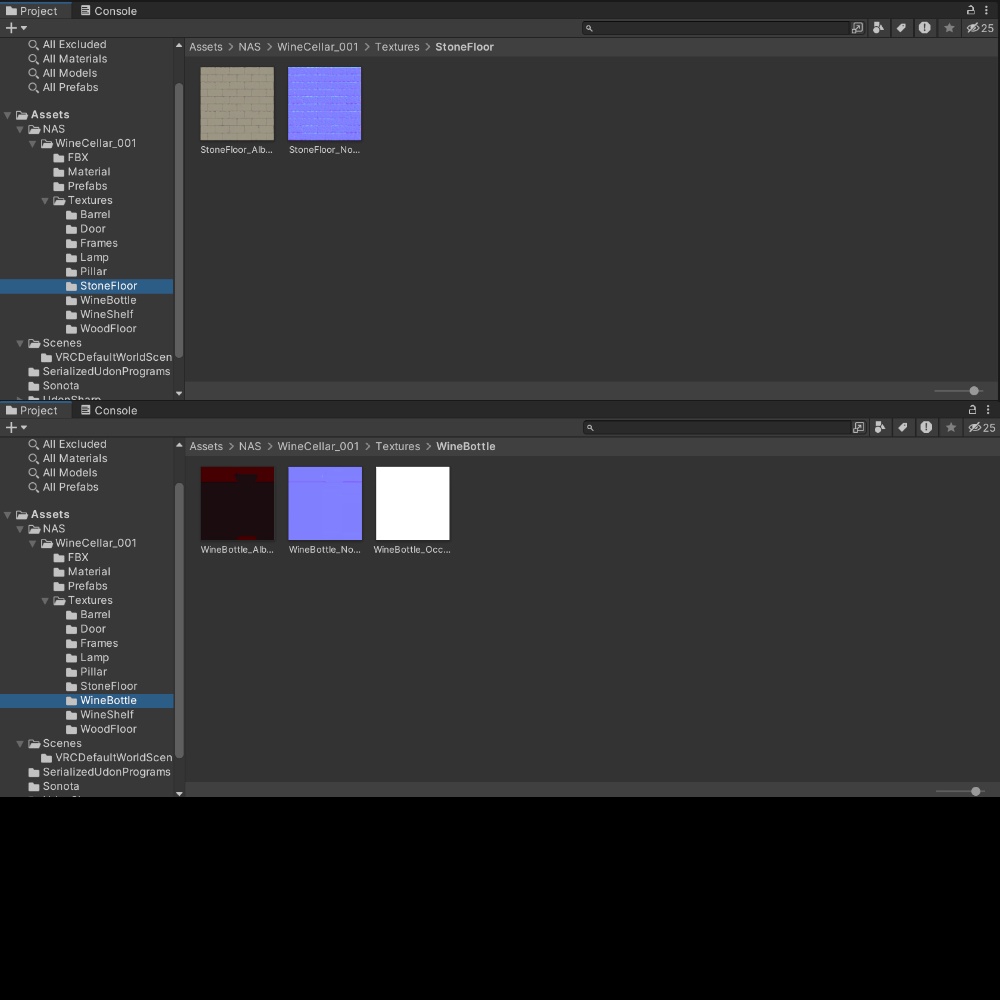Select WineBottle_Normal texture thumbnail

tap(325, 503)
